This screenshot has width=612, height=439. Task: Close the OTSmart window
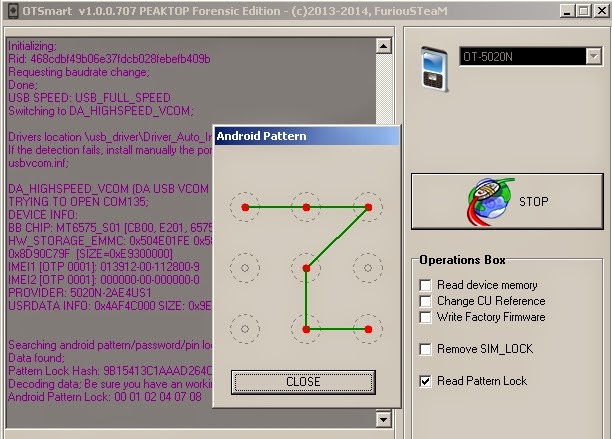tap(601, 11)
